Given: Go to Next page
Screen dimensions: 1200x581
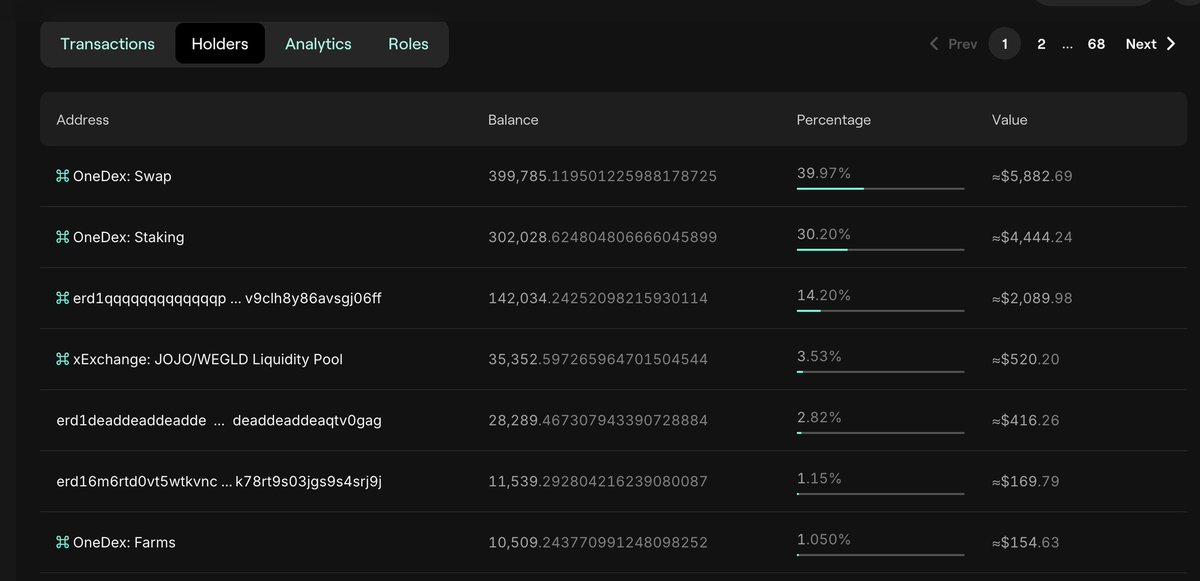Looking at the screenshot, I should click(1150, 44).
